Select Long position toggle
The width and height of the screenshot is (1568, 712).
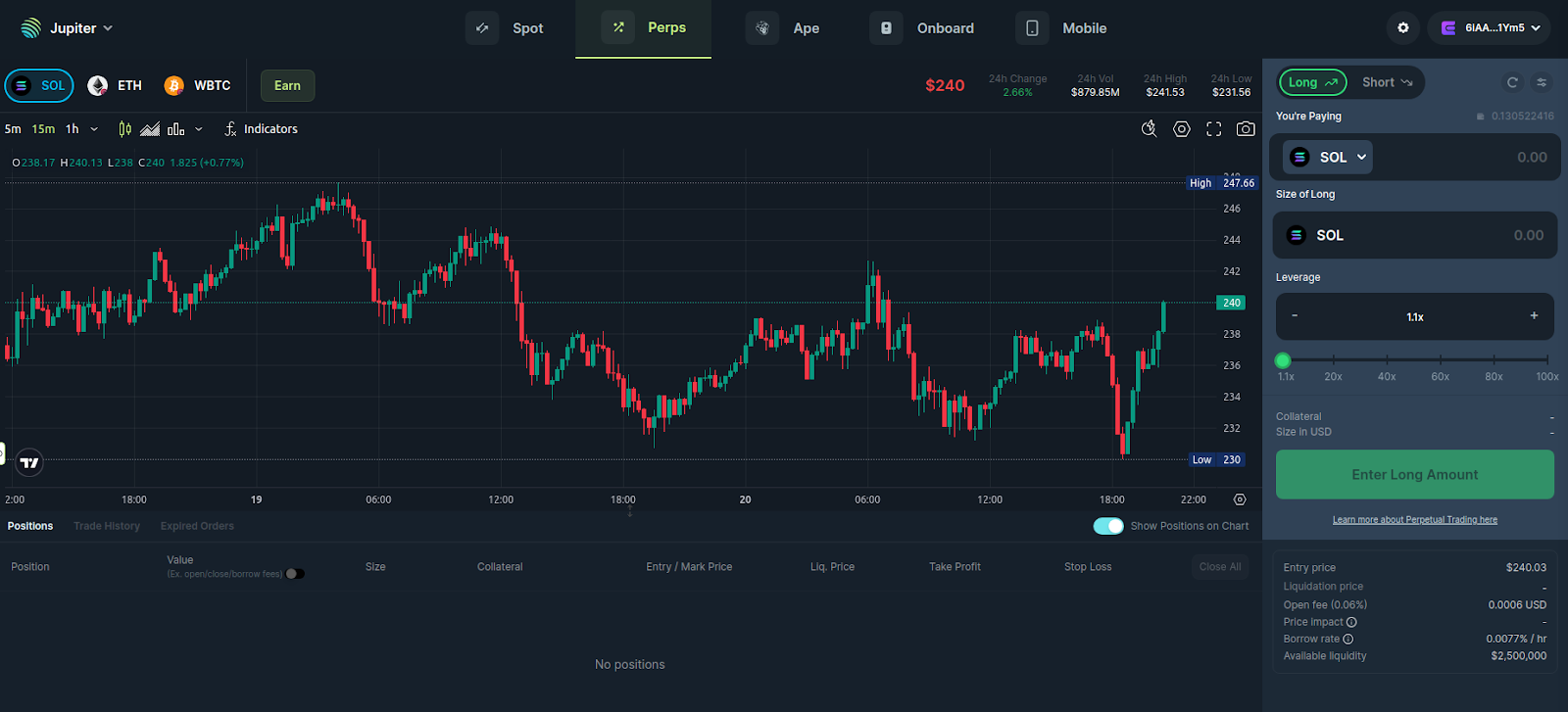pos(1312,82)
